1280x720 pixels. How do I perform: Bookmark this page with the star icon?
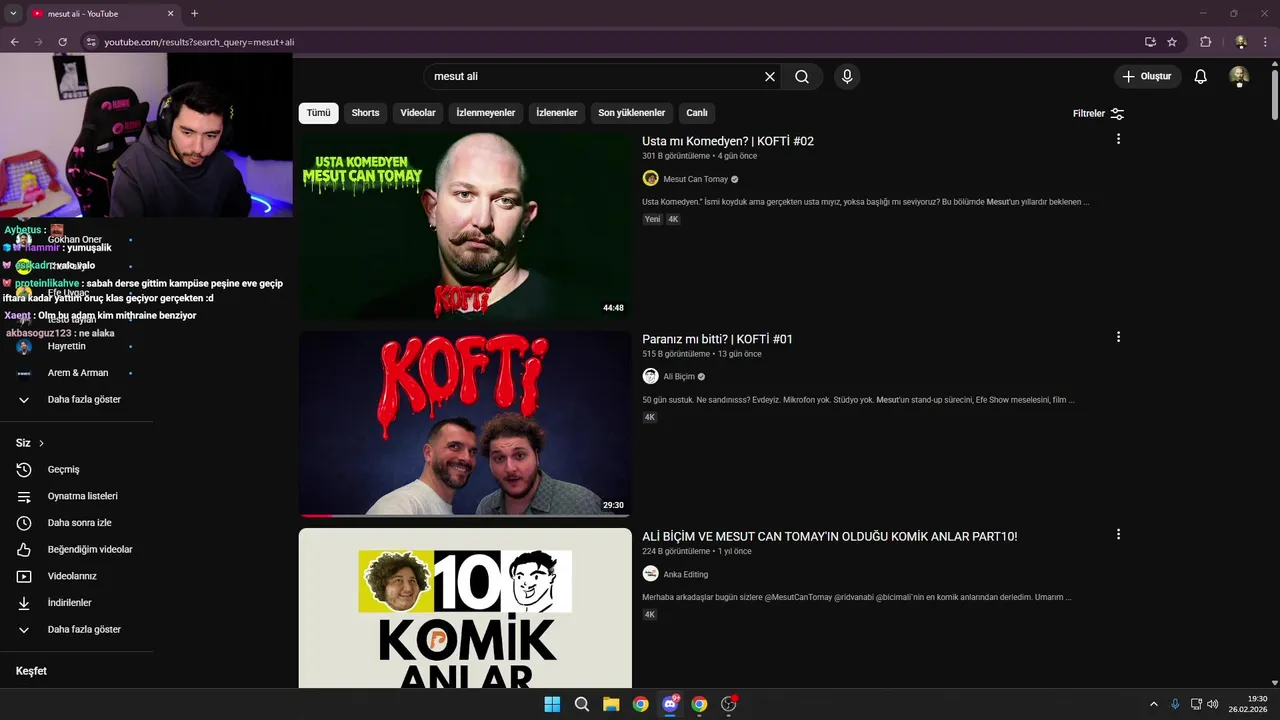tap(1172, 42)
